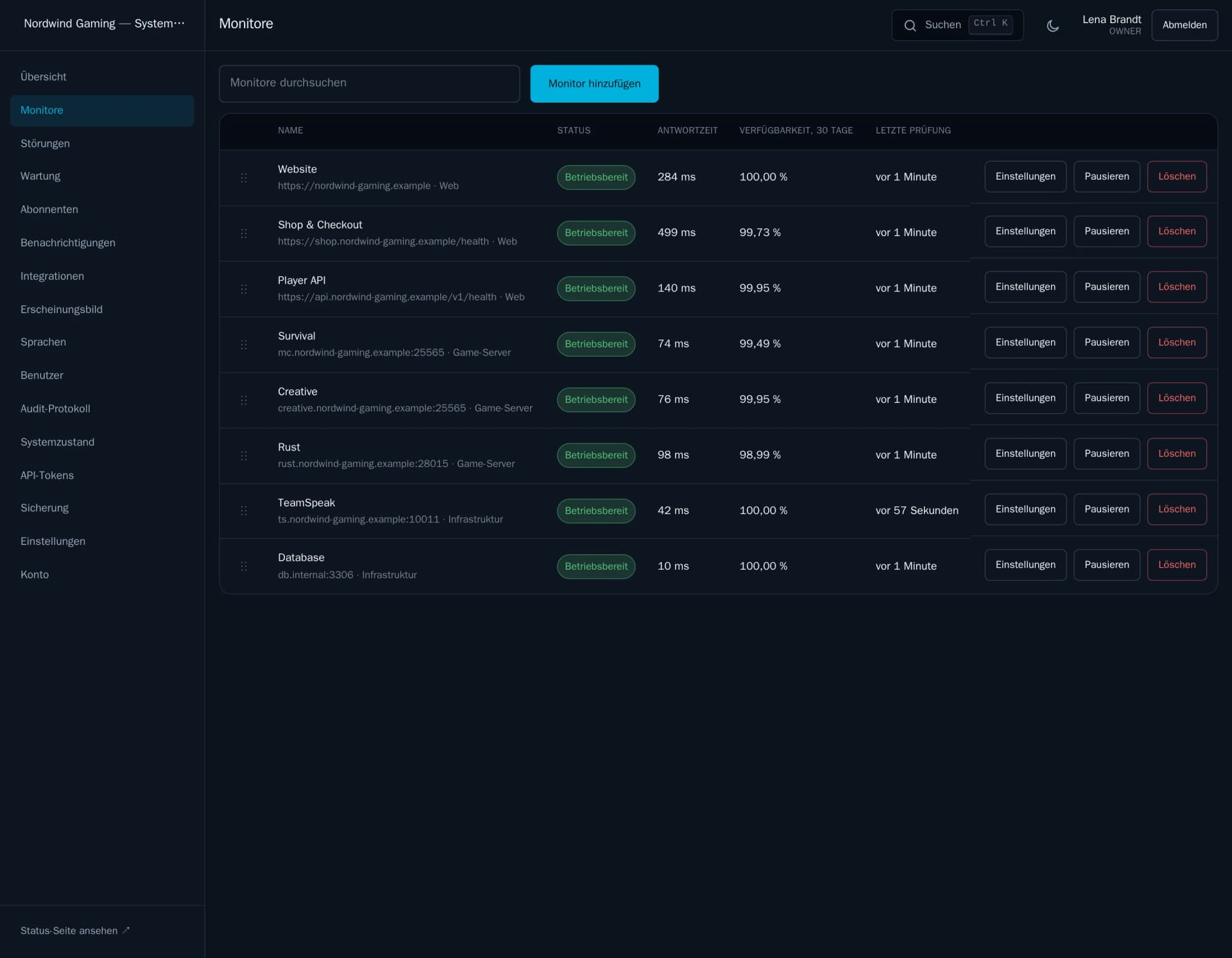Open Sprachen page
Screen dimensions: 1232x958
point(102,342)
